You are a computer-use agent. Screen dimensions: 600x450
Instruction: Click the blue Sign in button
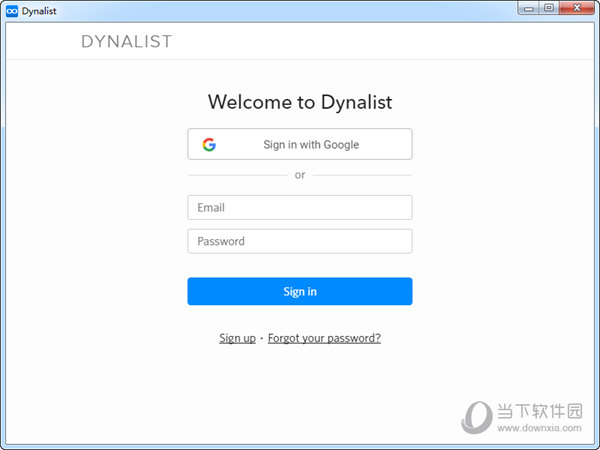tap(300, 291)
